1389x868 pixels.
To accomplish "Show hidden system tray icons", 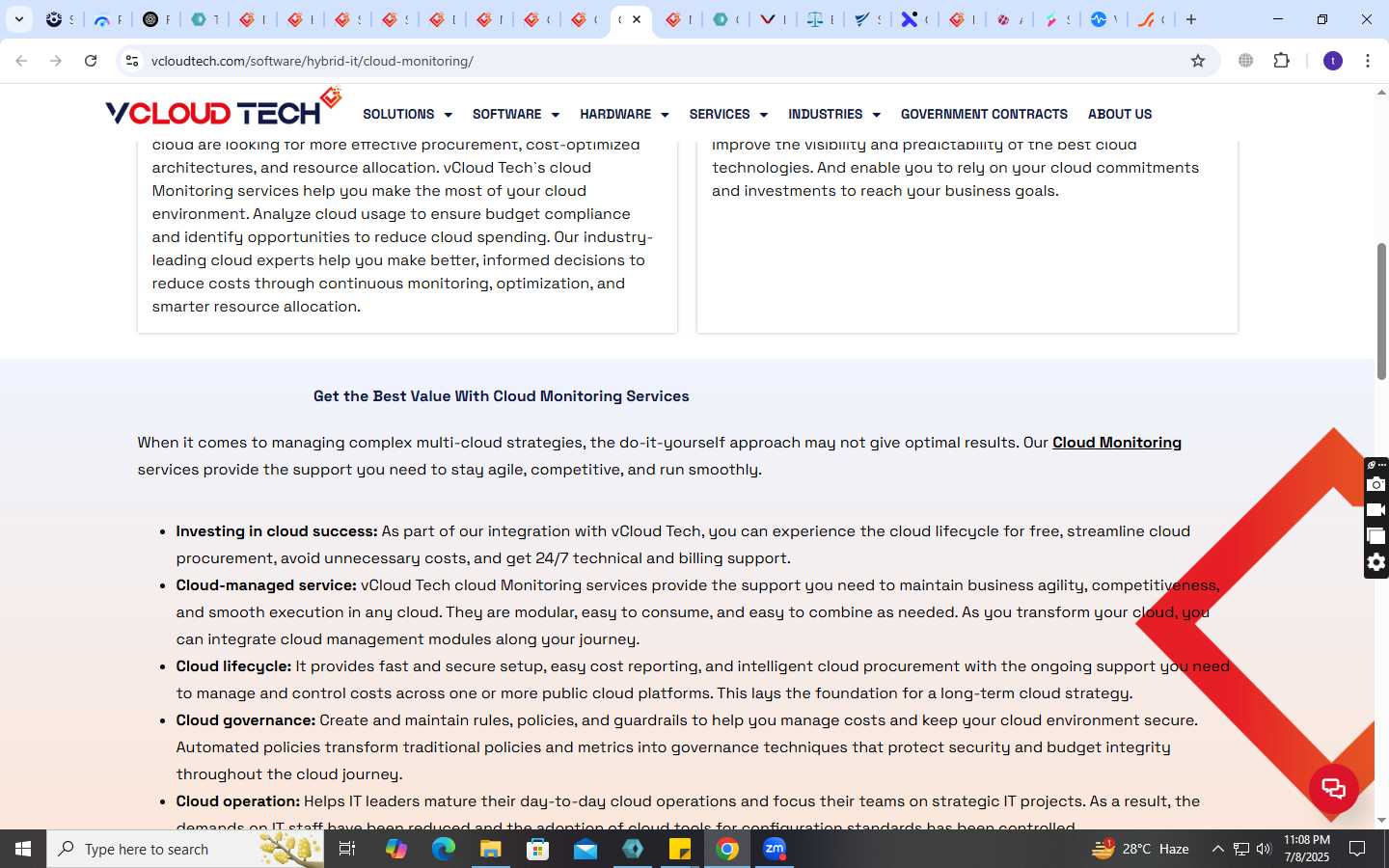I will point(1217,849).
